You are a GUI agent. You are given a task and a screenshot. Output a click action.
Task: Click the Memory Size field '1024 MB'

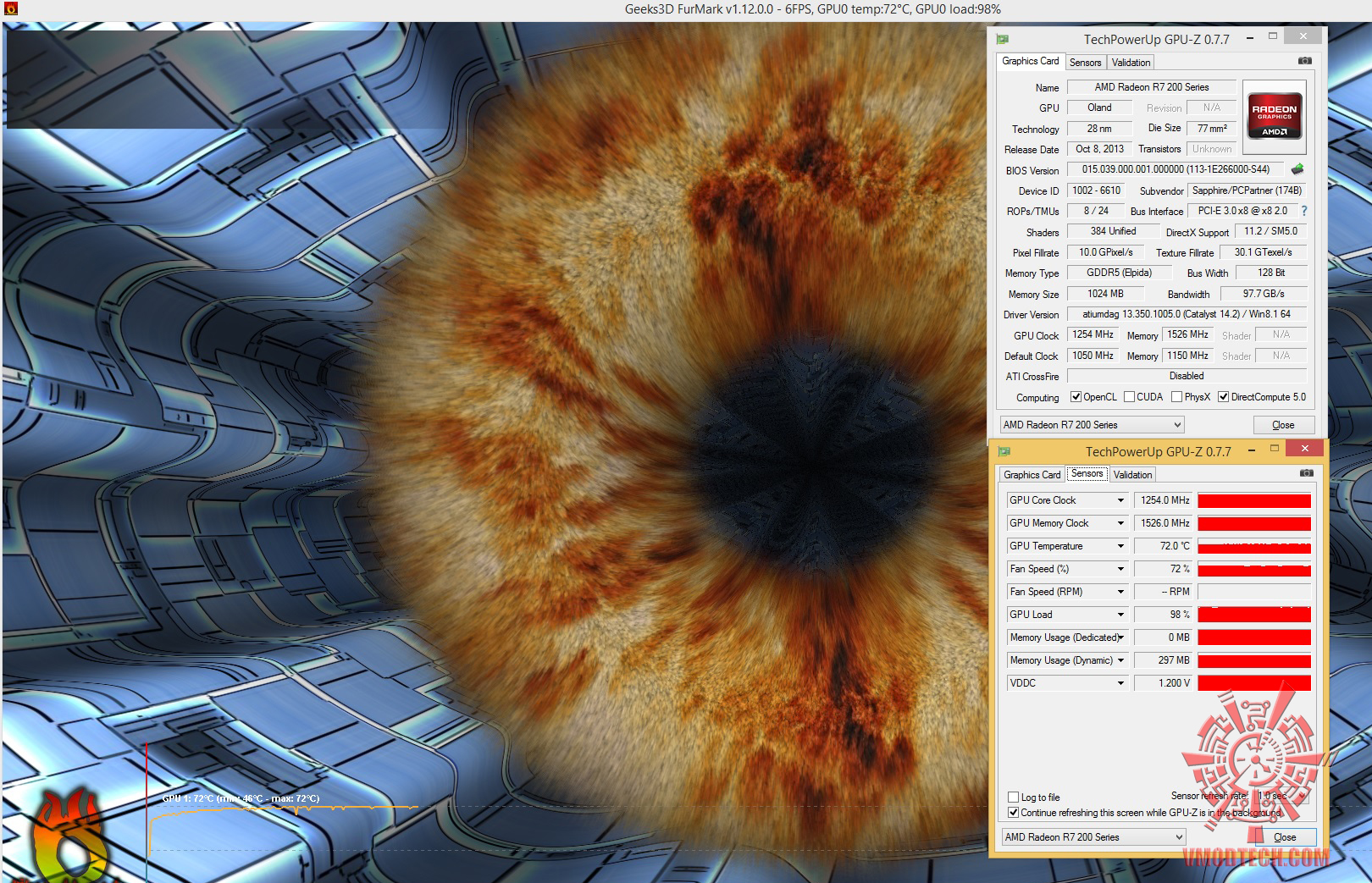(x=1105, y=294)
